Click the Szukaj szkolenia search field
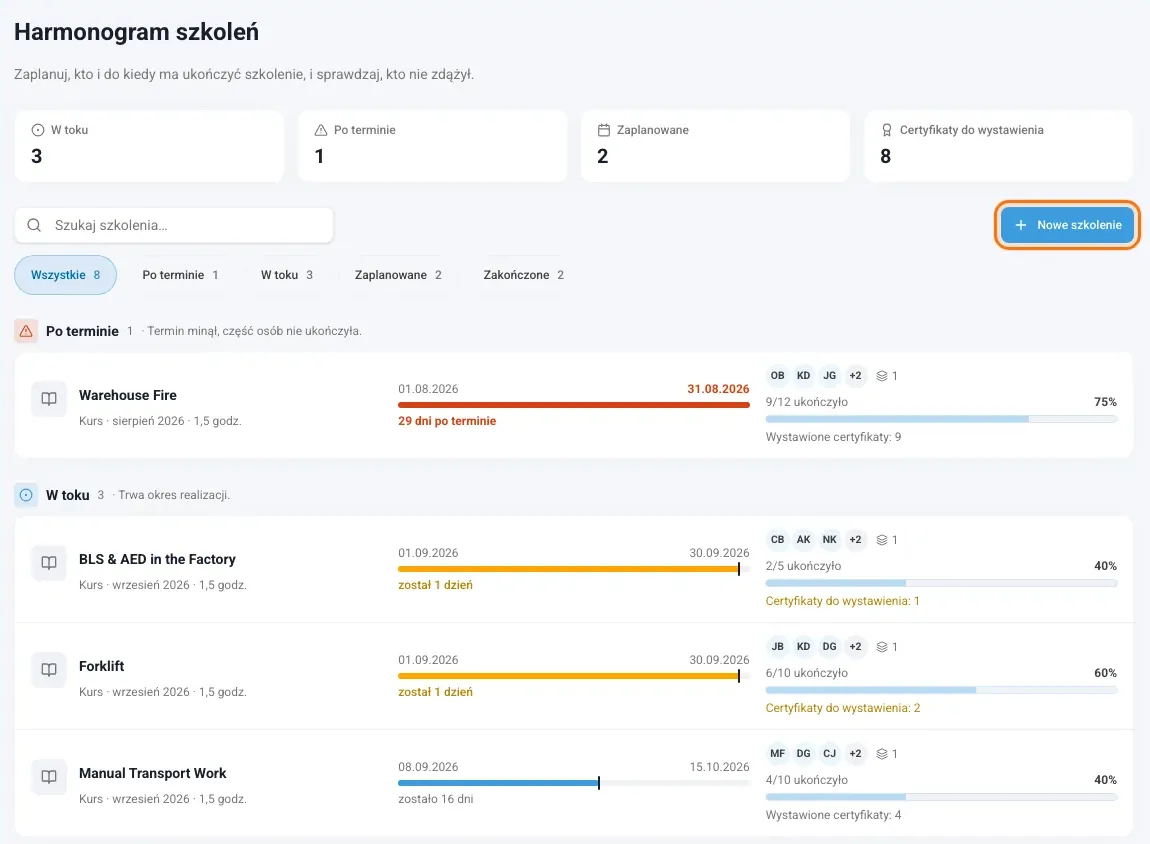The image size is (1150, 844). tap(174, 225)
